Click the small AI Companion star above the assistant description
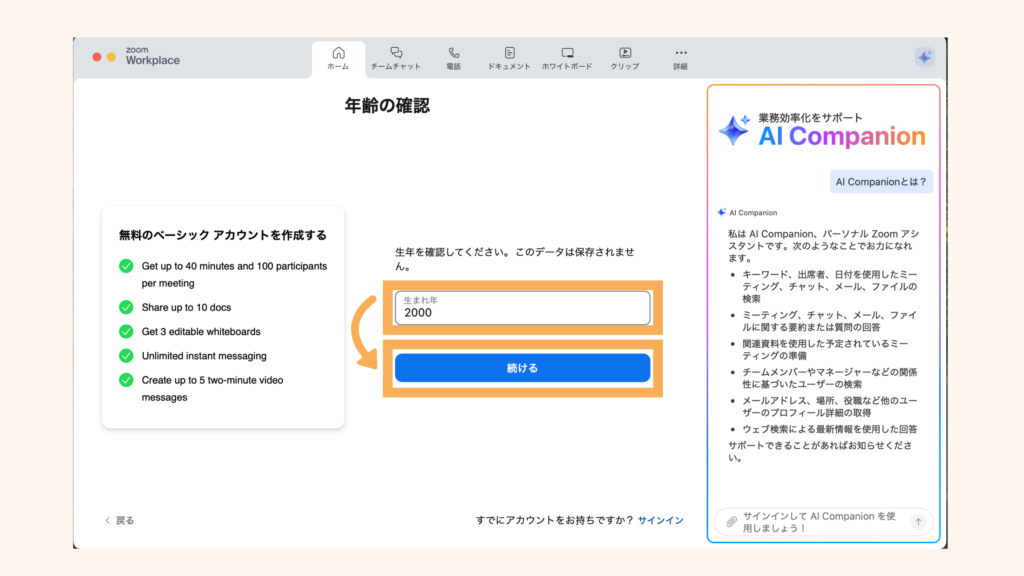This screenshot has height=576, width=1024. [x=720, y=211]
